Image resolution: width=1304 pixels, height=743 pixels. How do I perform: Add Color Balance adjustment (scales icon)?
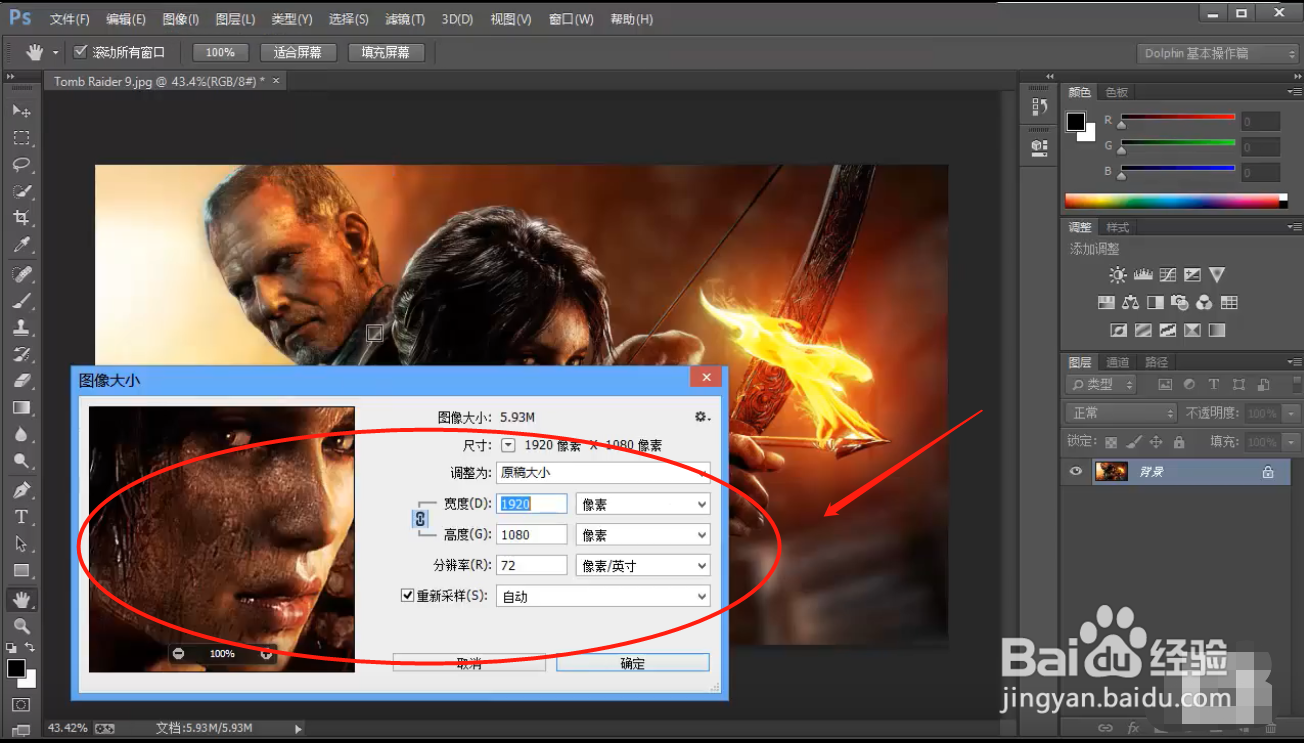point(1131,302)
